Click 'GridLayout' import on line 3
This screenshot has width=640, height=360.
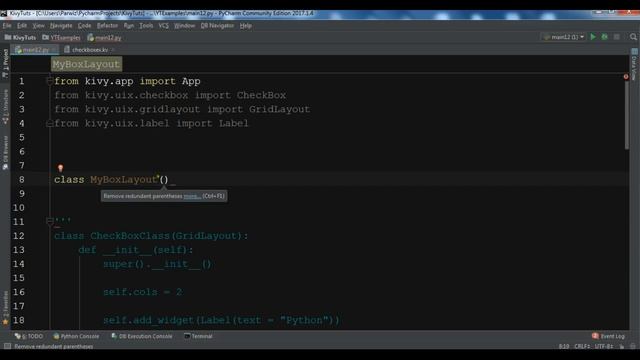(280, 109)
